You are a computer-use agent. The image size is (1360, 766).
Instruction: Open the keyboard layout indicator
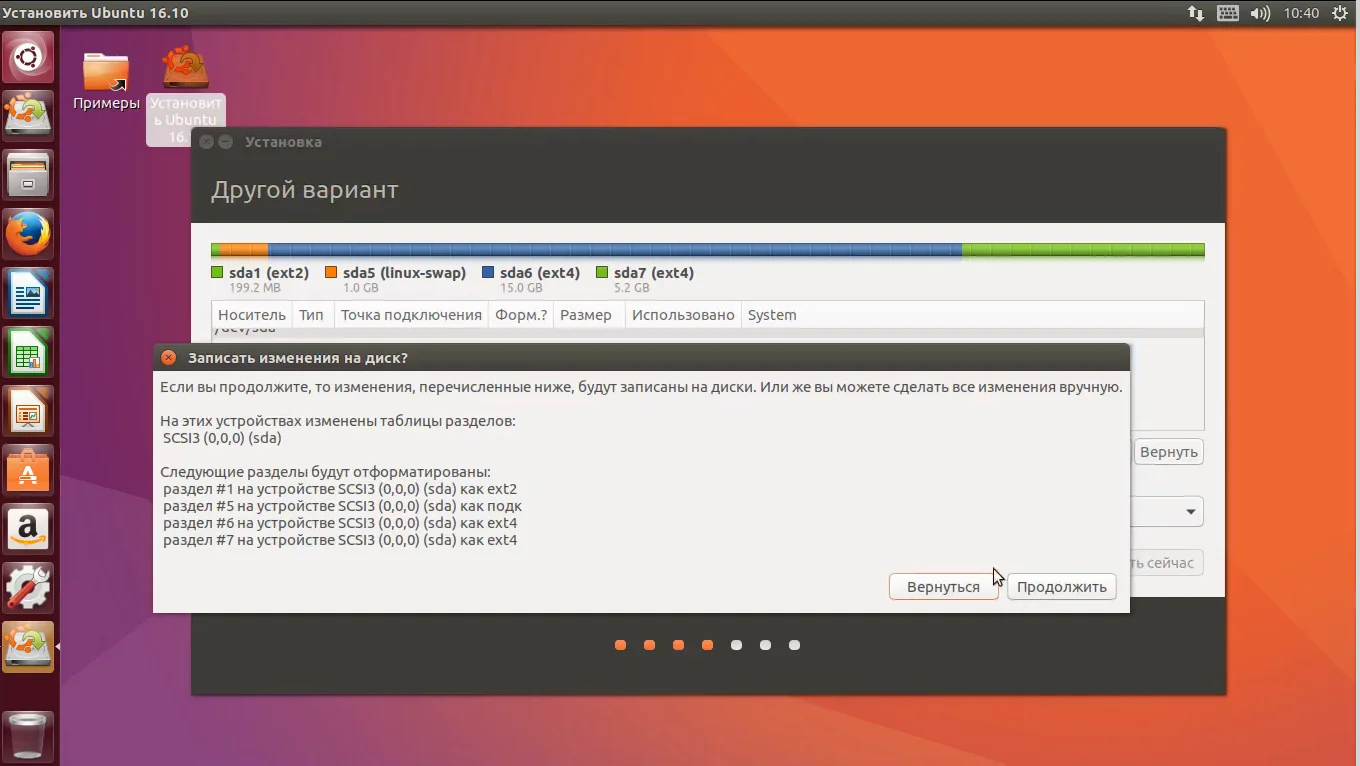pos(1228,13)
